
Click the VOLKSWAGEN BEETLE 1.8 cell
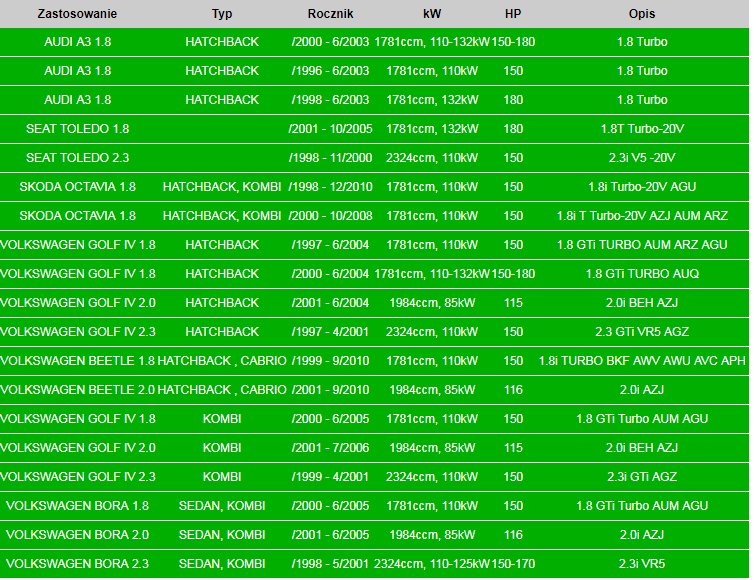click(77, 361)
